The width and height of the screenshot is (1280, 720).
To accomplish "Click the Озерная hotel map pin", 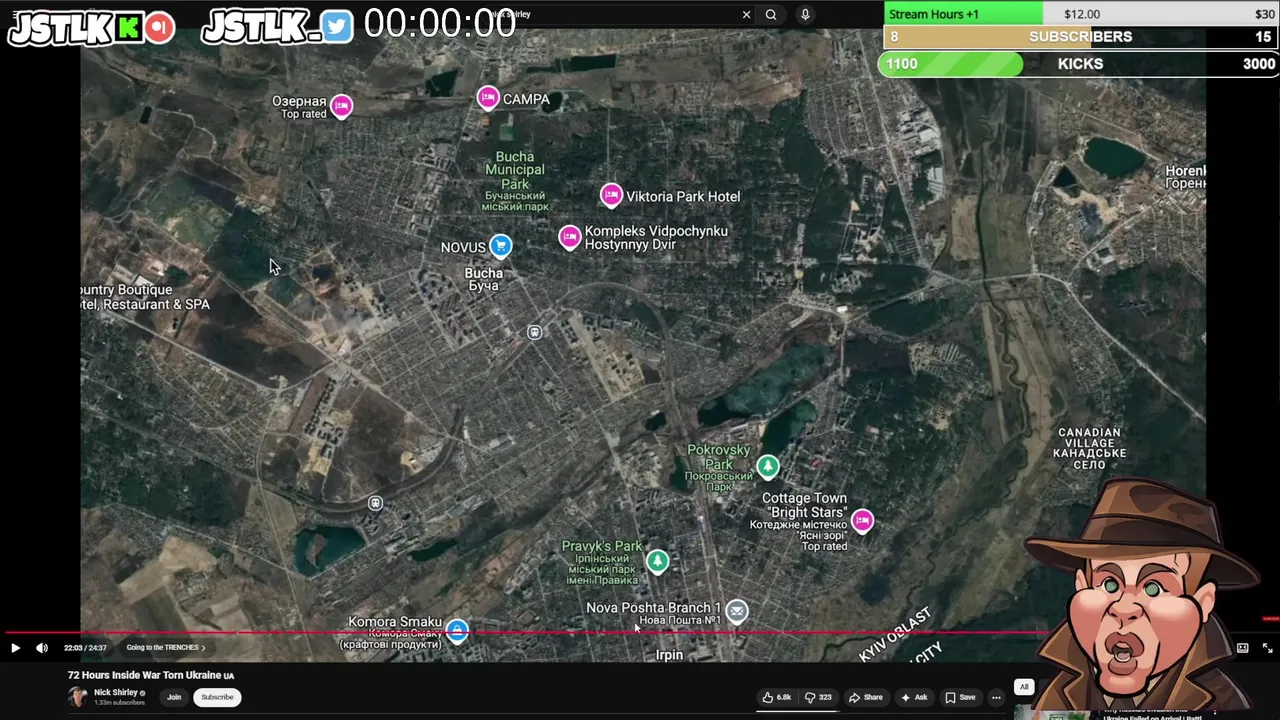I will (341, 106).
